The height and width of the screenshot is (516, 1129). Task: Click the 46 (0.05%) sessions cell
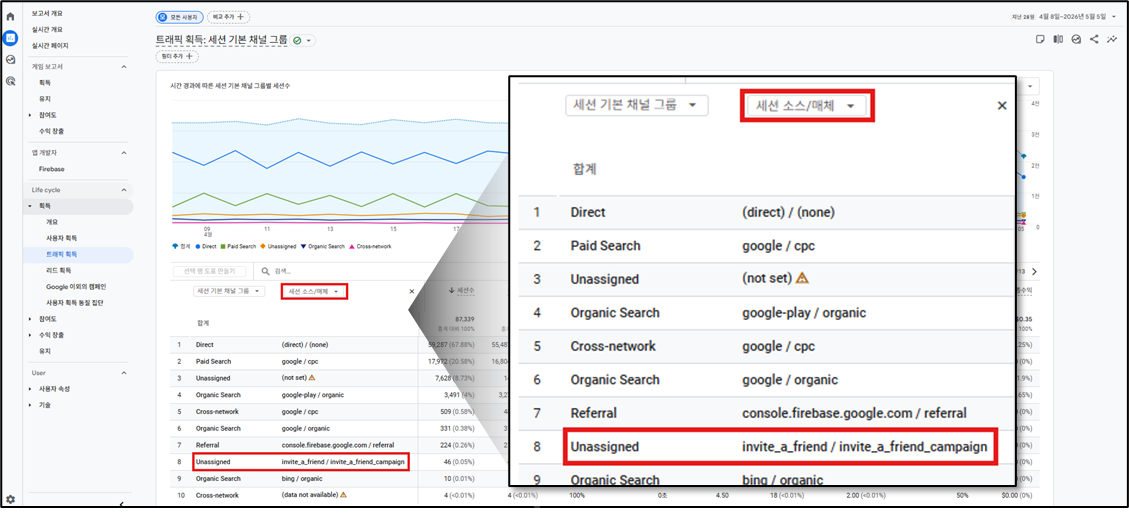pyautogui.click(x=461, y=462)
